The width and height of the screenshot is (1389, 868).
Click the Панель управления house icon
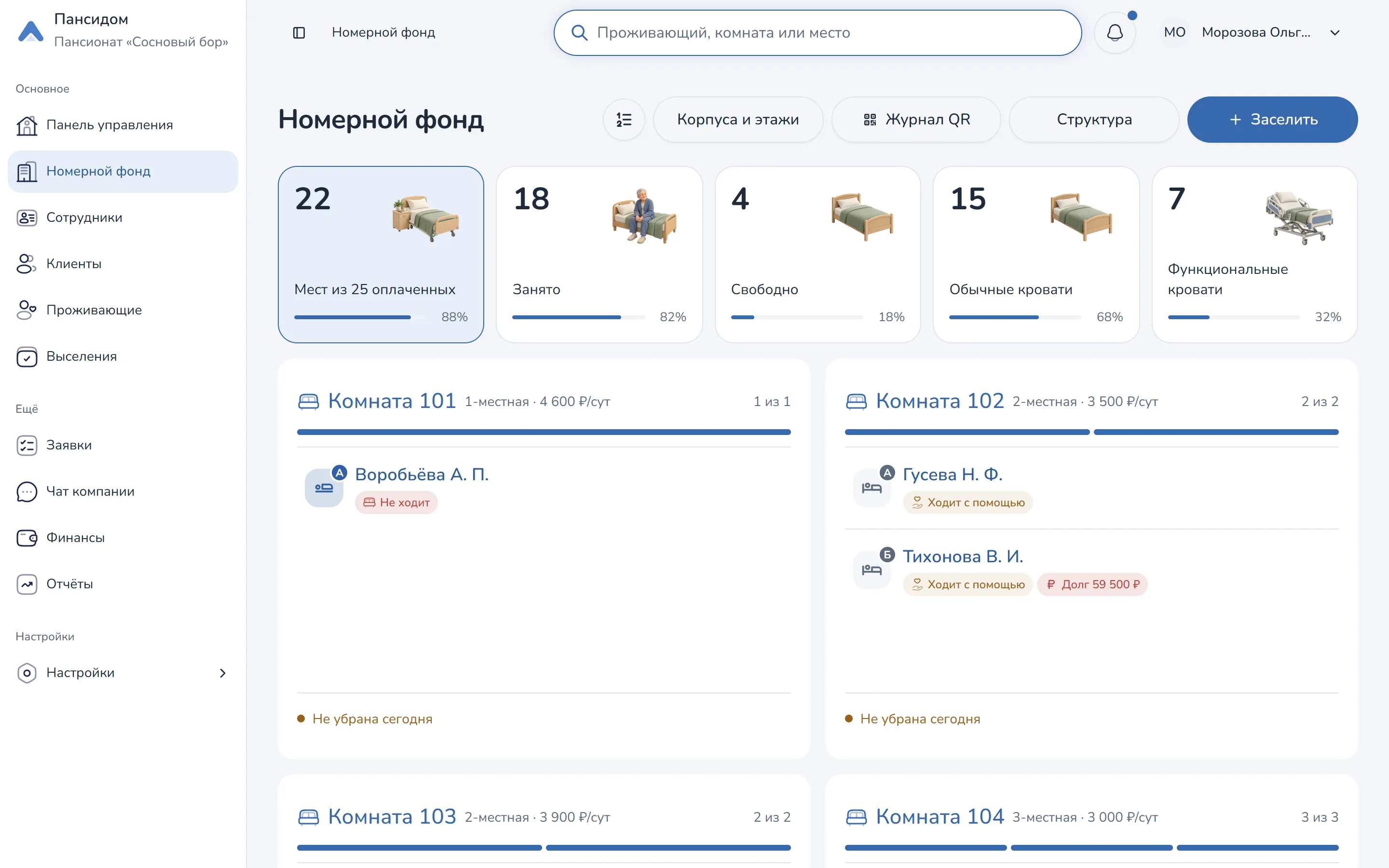[x=27, y=125]
